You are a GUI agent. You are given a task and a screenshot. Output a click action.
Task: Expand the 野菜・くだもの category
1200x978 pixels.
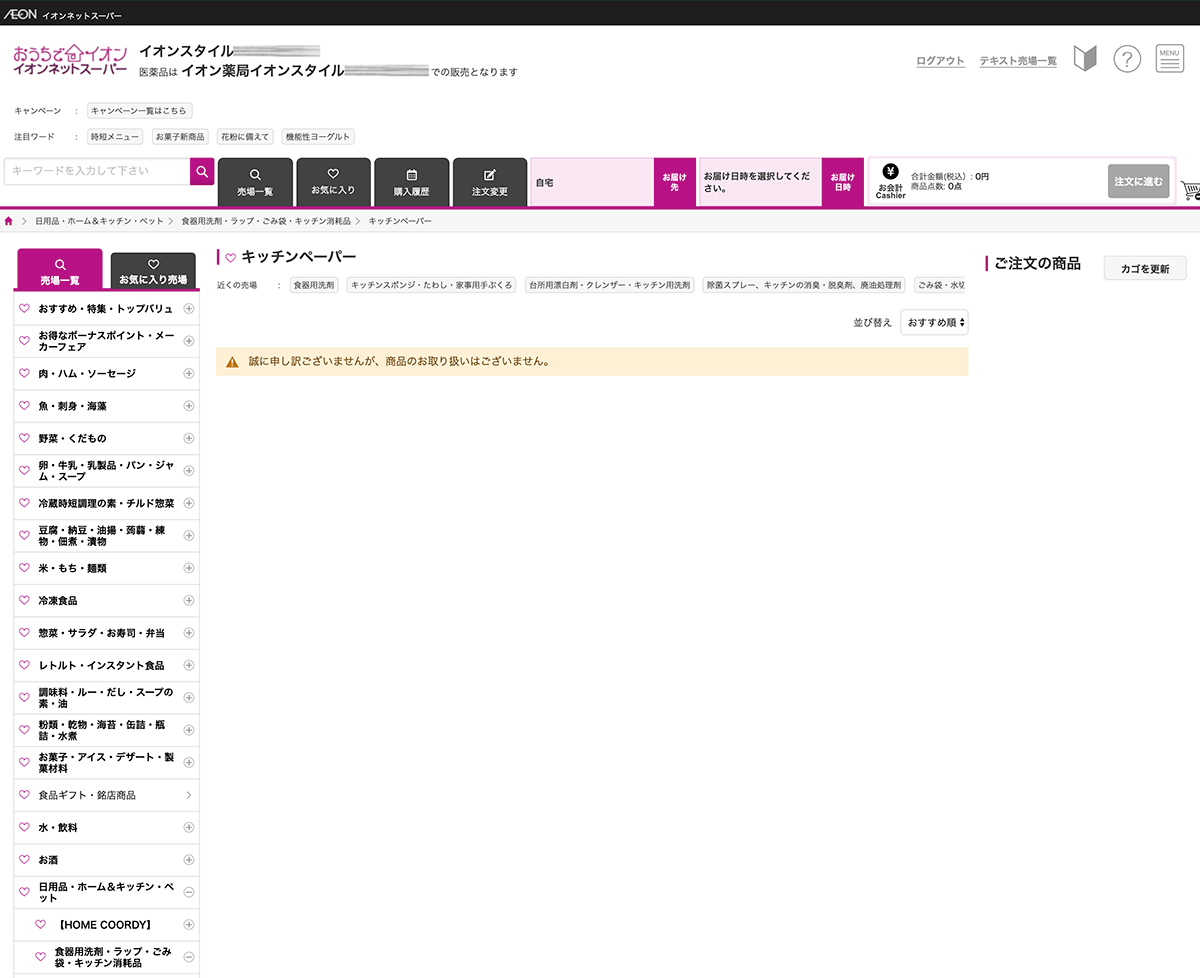pyautogui.click(x=189, y=438)
